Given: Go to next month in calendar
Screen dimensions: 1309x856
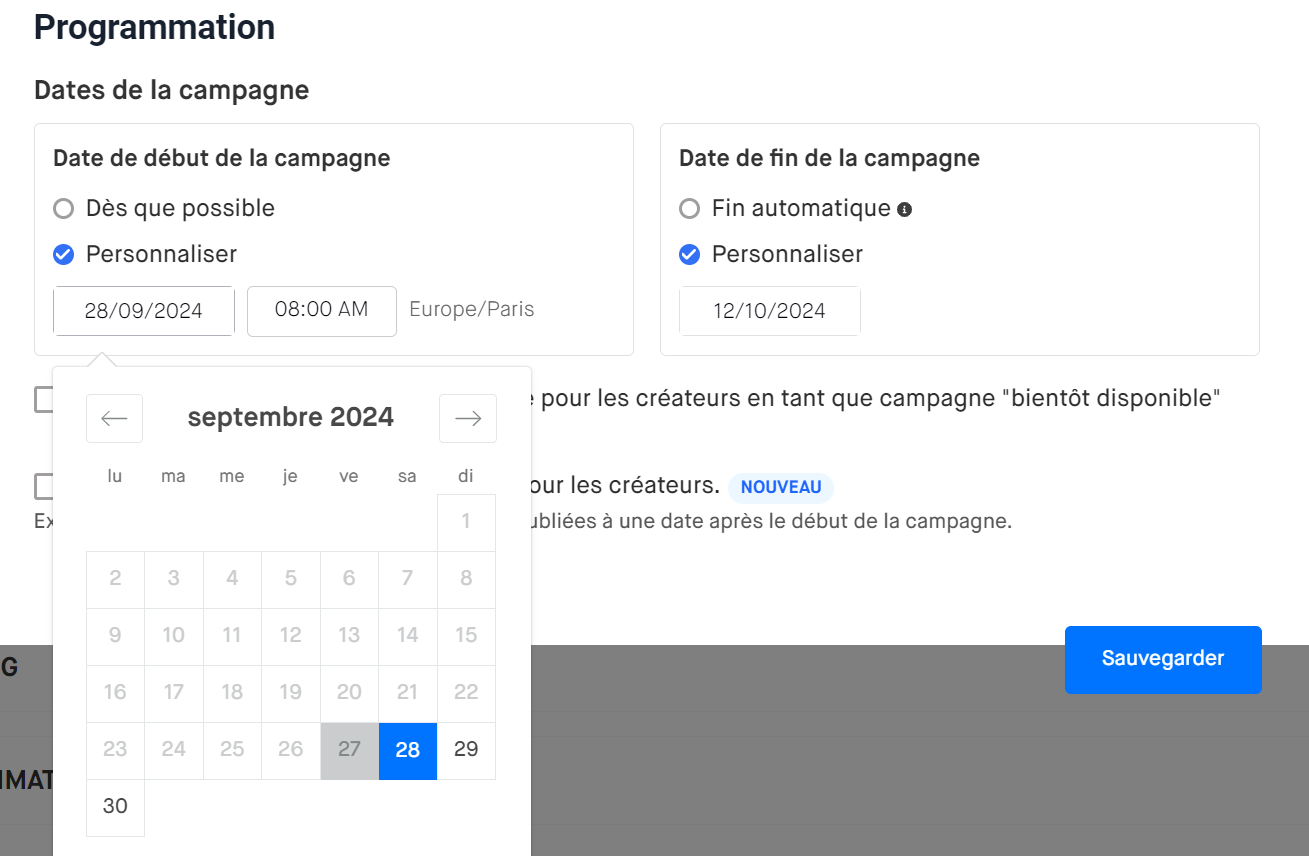Looking at the screenshot, I should click(x=468, y=418).
